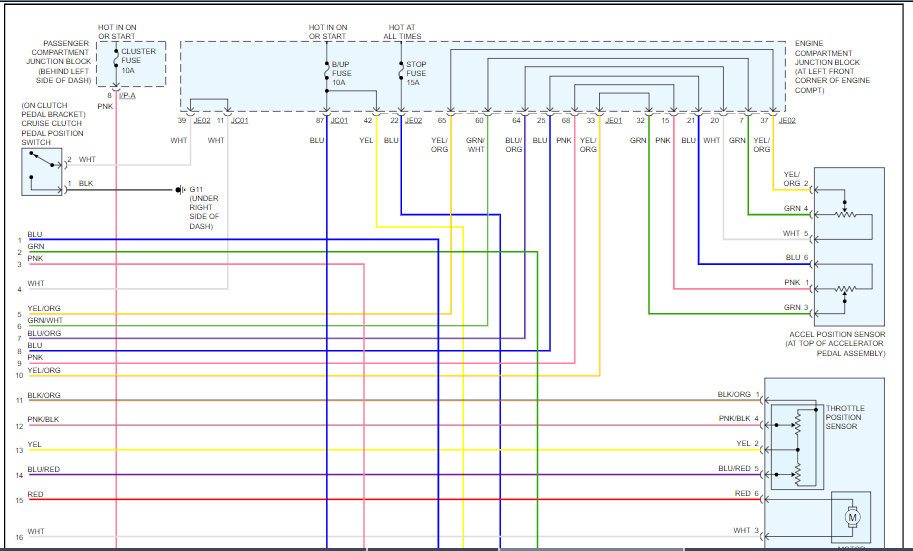Click the left-edge BLU/ORG label on line 7

[x=44, y=334]
